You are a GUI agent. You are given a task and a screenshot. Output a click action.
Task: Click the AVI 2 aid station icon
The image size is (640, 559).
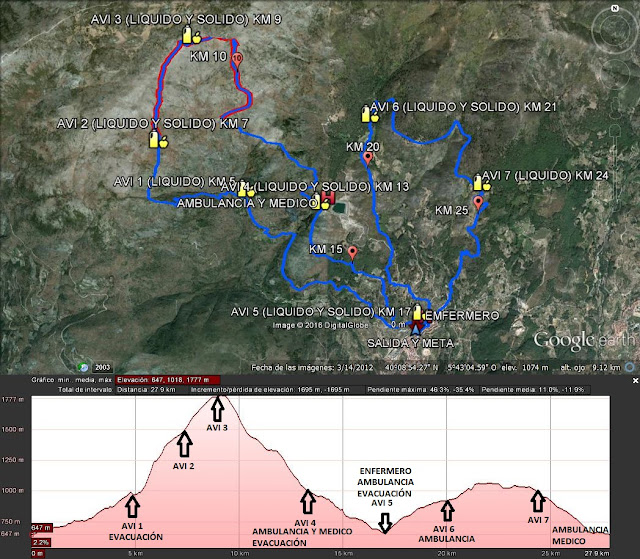(158, 139)
